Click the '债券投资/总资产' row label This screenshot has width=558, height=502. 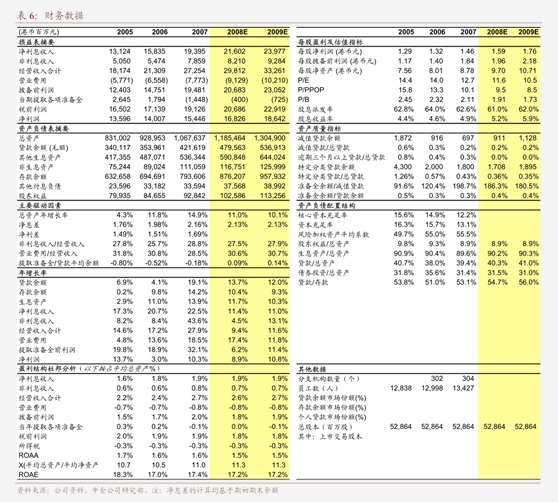tap(323, 273)
